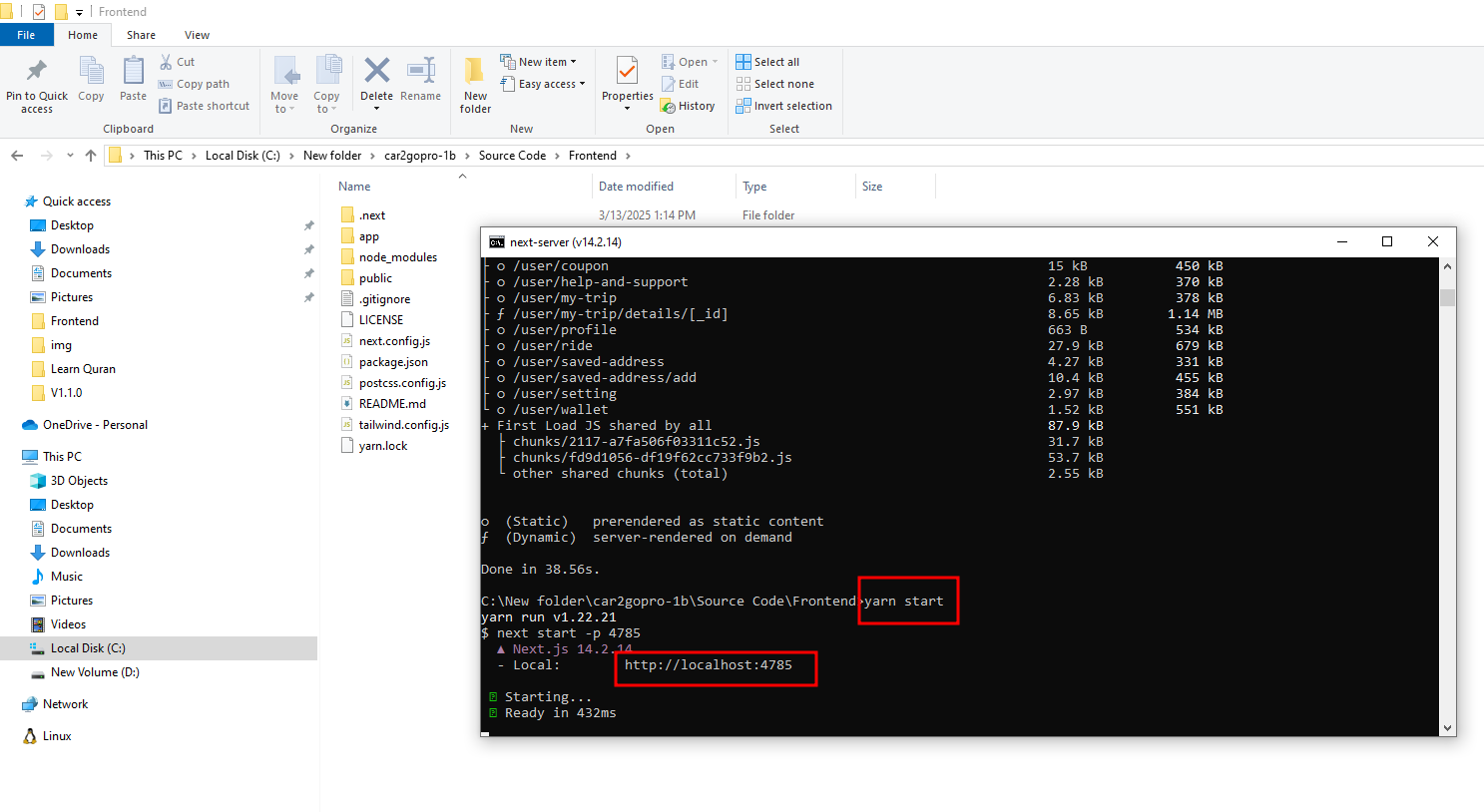Switch to the View ribbon tab

pos(197,35)
